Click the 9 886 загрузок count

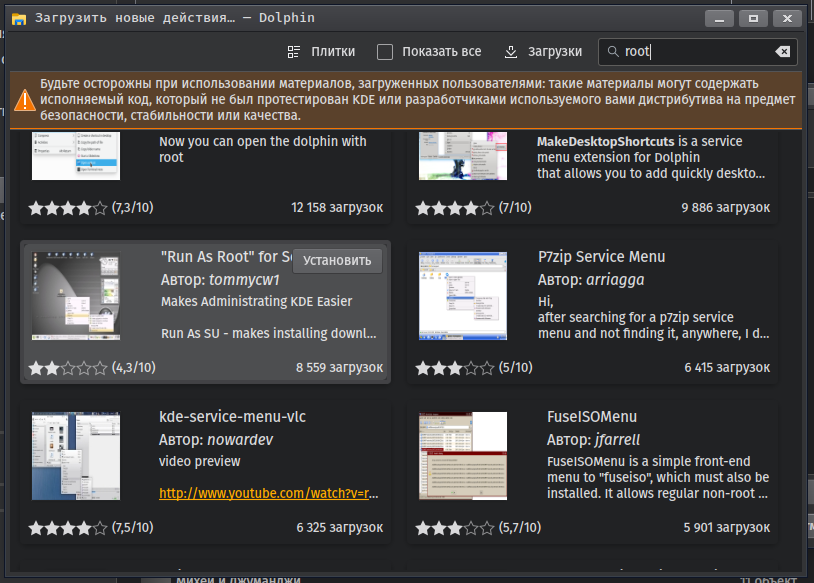[x=725, y=208]
